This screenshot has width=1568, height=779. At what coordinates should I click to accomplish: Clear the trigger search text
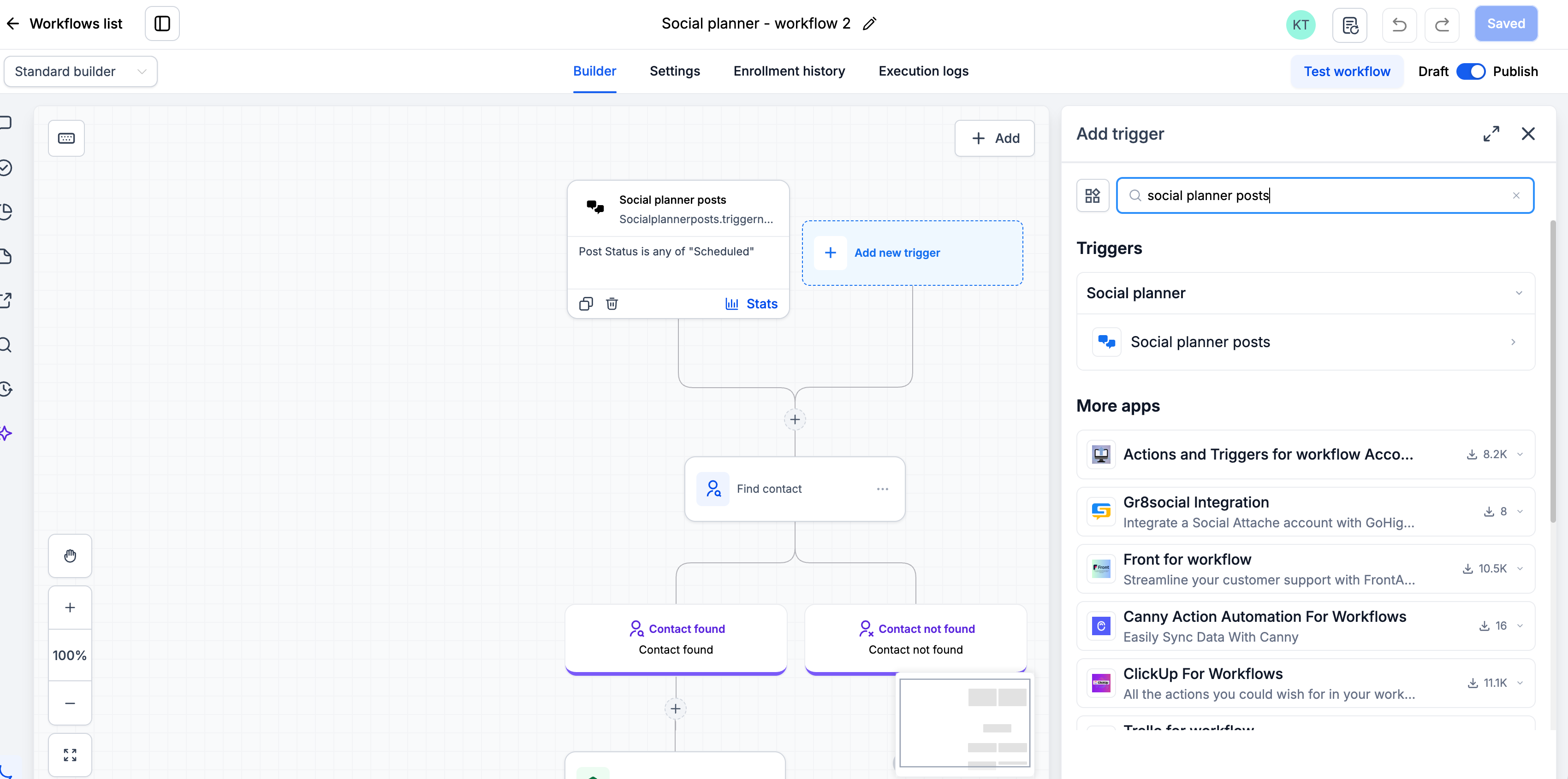point(1515,195)
